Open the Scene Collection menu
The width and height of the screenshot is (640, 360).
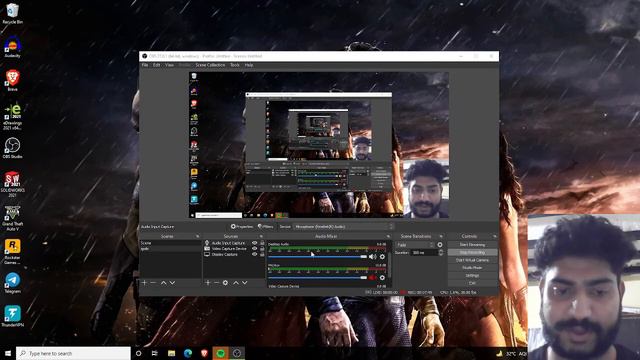coord(210,65)
